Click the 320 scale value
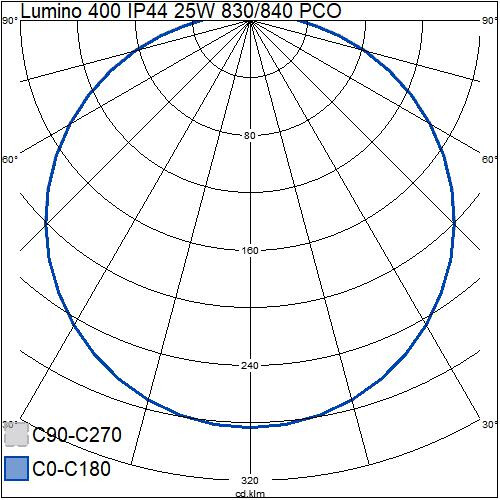Screen dimensions: 500x500 click(250, 480)
